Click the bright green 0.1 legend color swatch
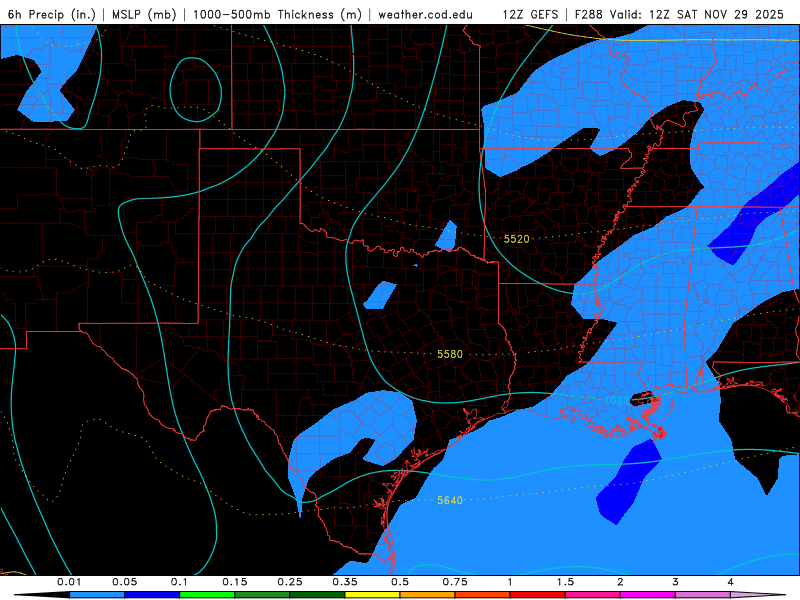The image size is (800, 600). coord(207,595)
